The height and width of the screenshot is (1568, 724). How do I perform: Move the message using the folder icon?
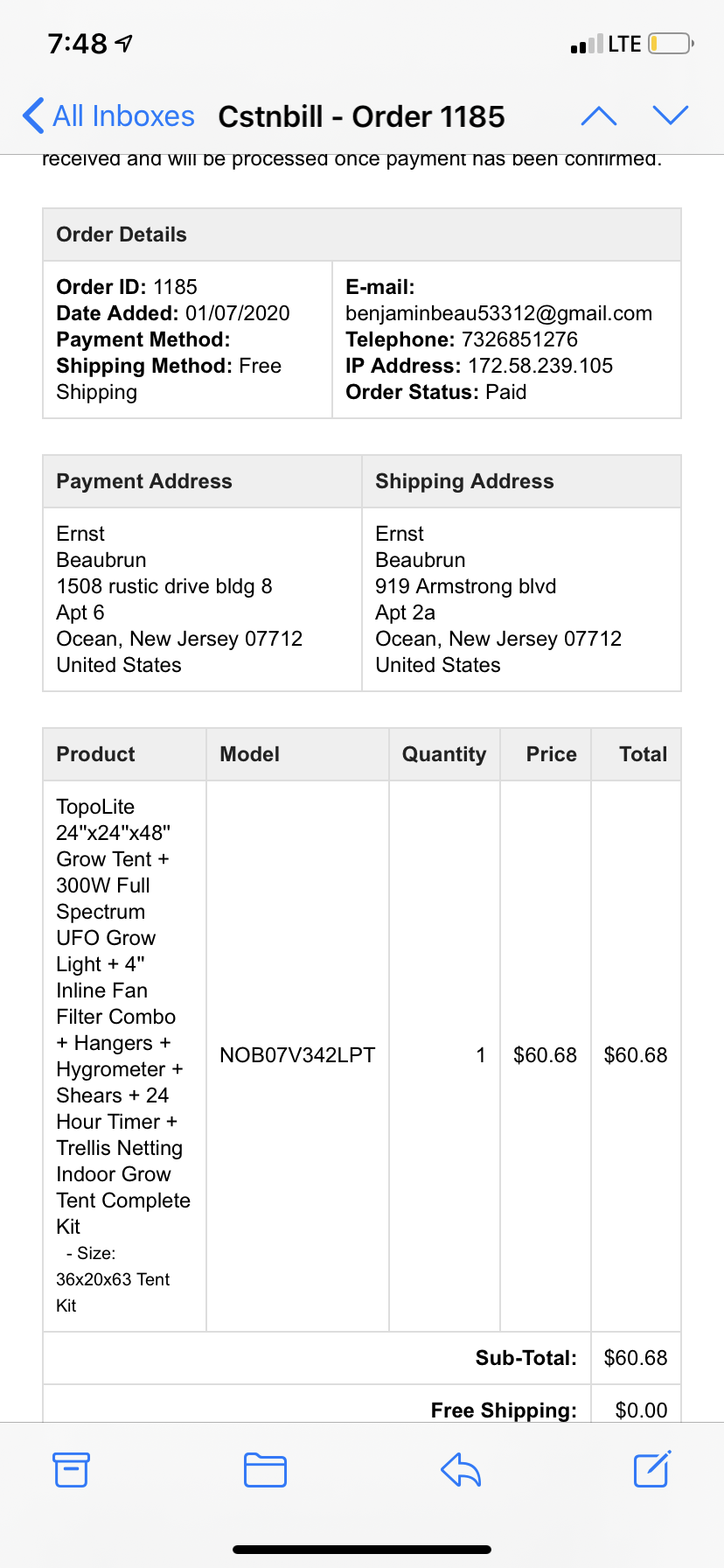265,1469
